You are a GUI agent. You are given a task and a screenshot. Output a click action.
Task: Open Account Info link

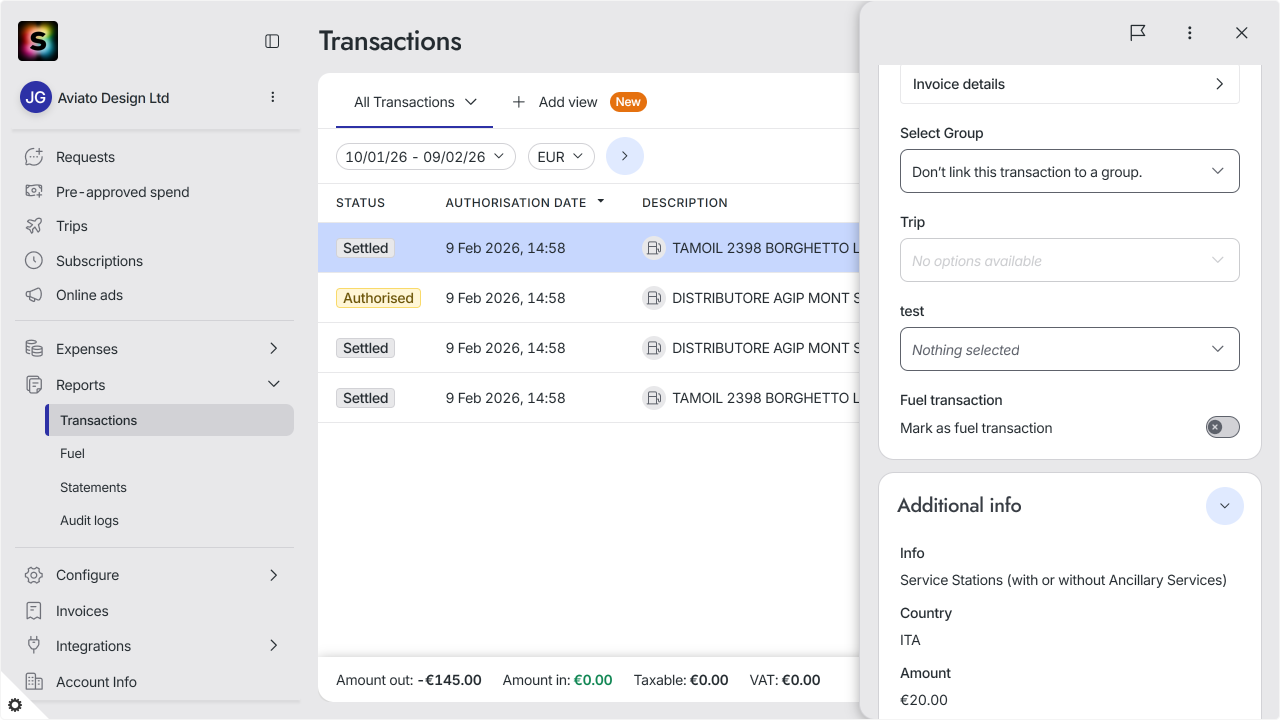click(96, 682)
